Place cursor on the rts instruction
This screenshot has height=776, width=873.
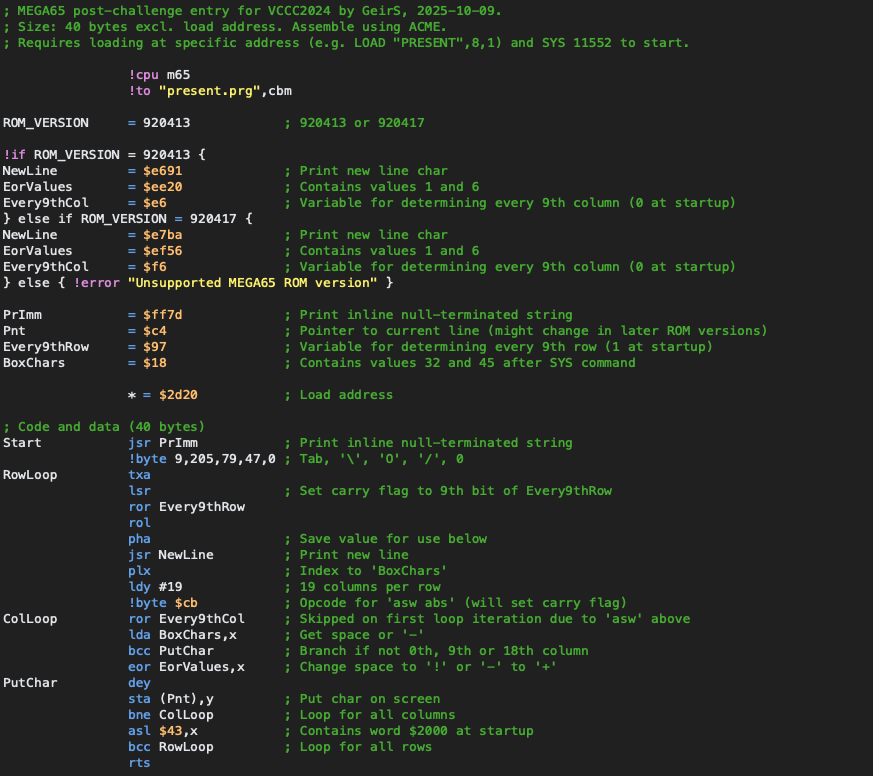point(139,763)
